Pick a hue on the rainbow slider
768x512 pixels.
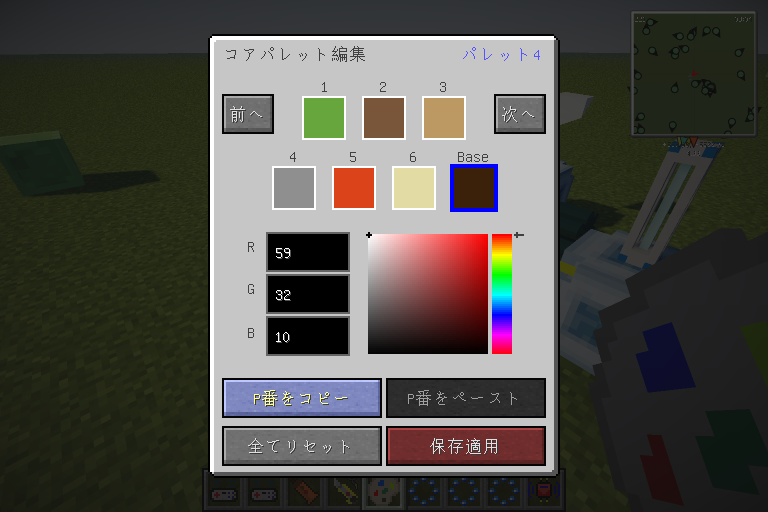502,294
